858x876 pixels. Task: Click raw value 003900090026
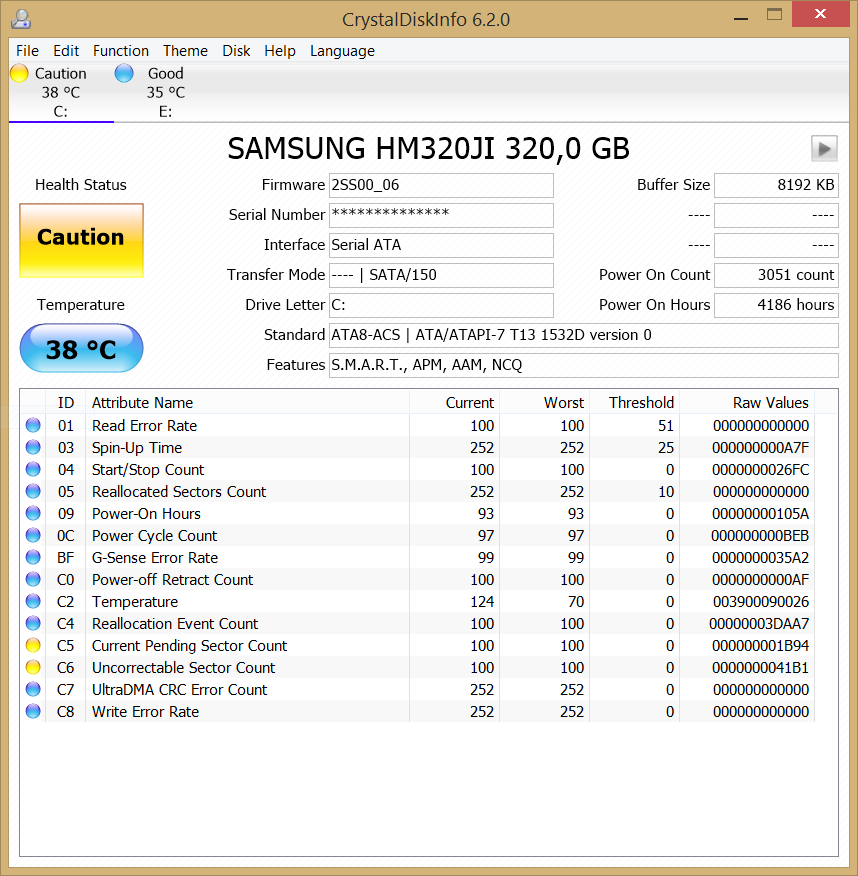761,602
